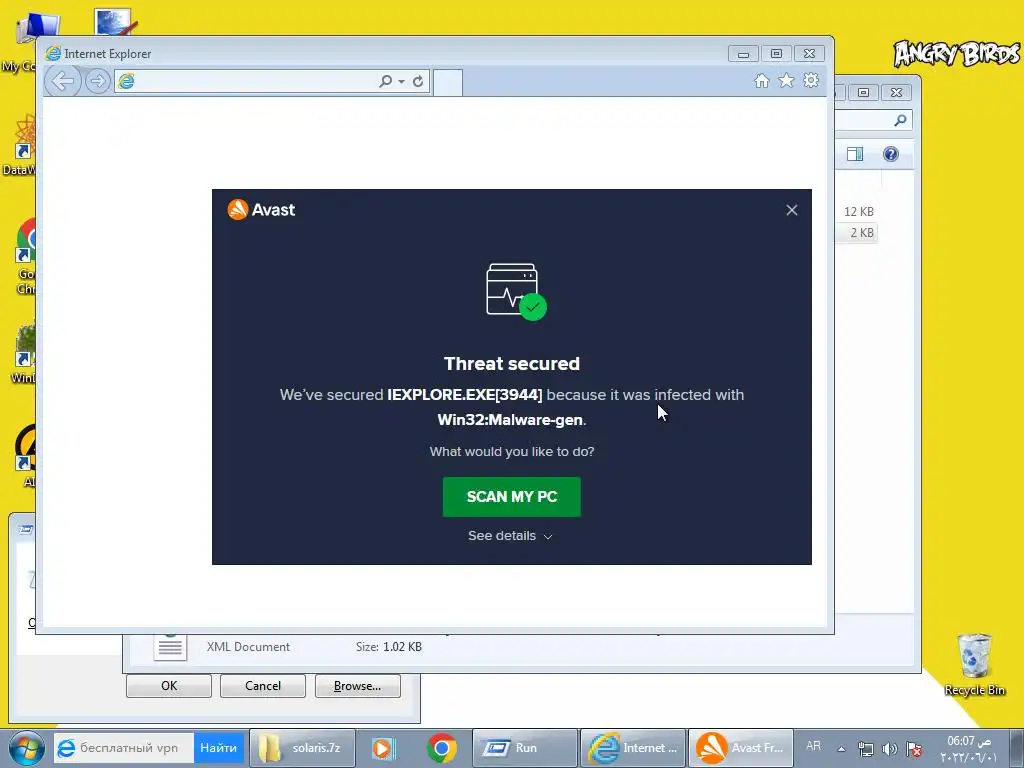Open Internet Explorer Tools gear
The image size is (1024, 768).
pyautogui.click(x=811, y=80)
